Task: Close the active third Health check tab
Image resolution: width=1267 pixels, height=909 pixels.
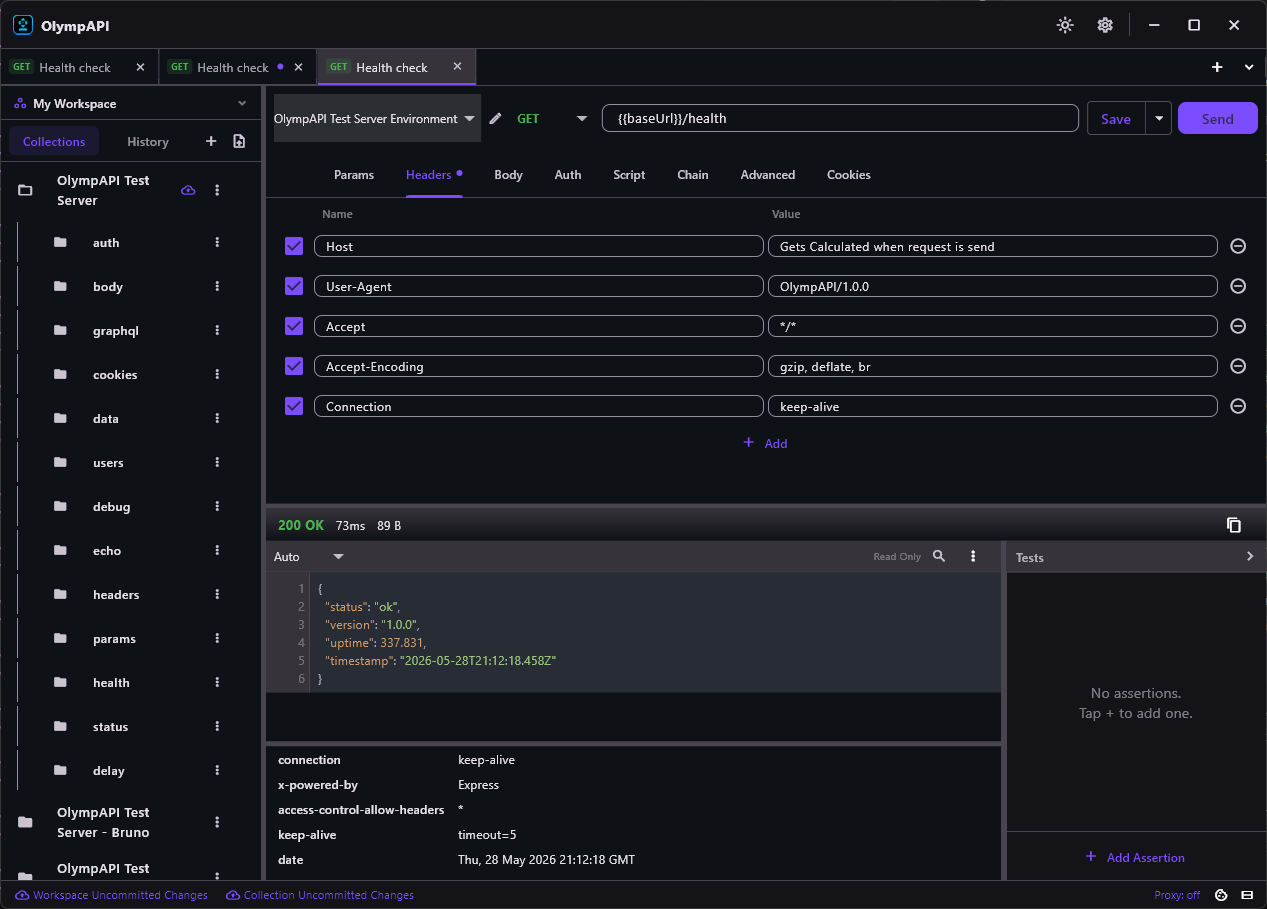Action: pyautogui.click(x=457, y=67)
